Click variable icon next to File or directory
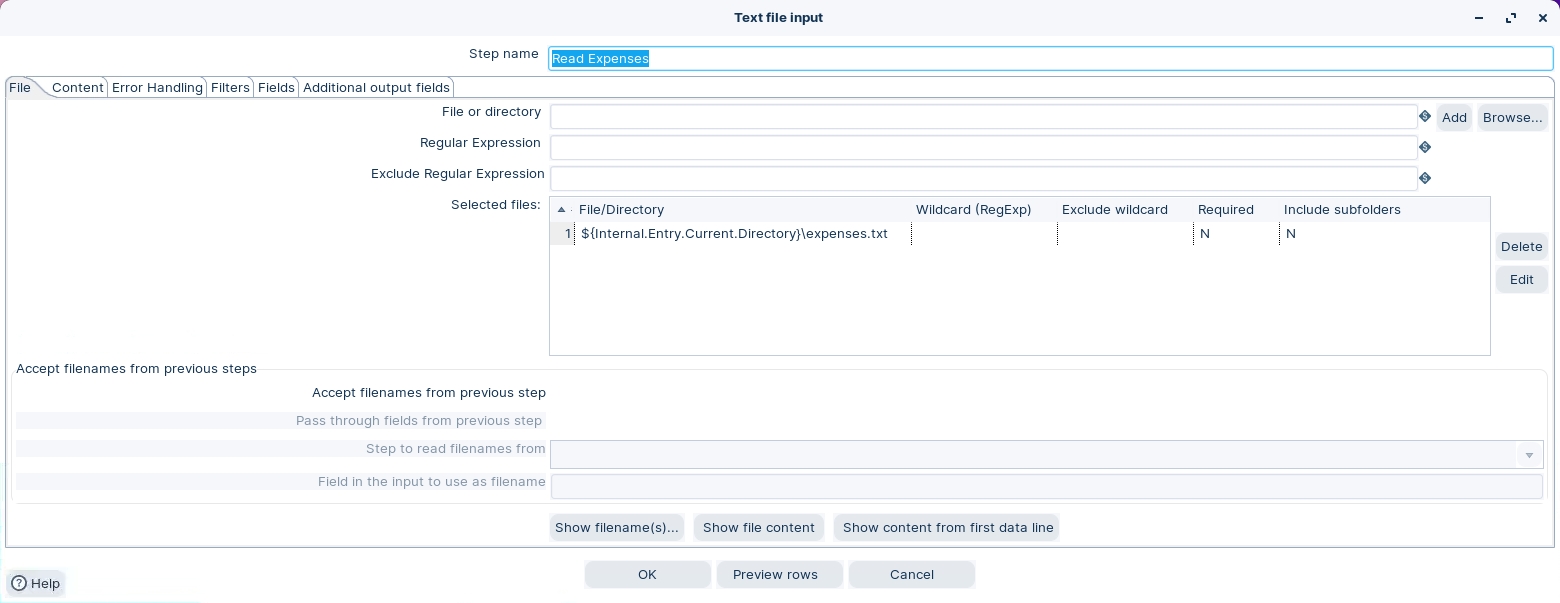1560x603 pixels. pos(1425,117)
